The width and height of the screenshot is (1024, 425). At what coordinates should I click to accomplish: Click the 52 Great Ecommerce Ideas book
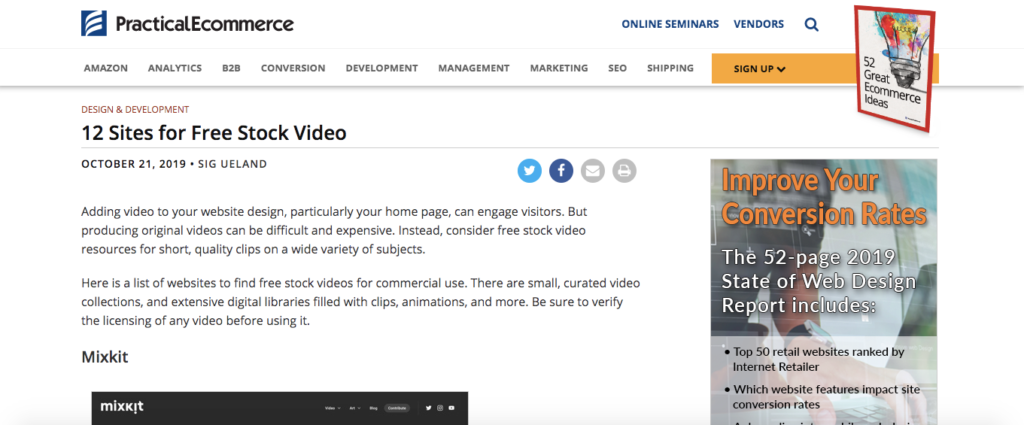895,67
